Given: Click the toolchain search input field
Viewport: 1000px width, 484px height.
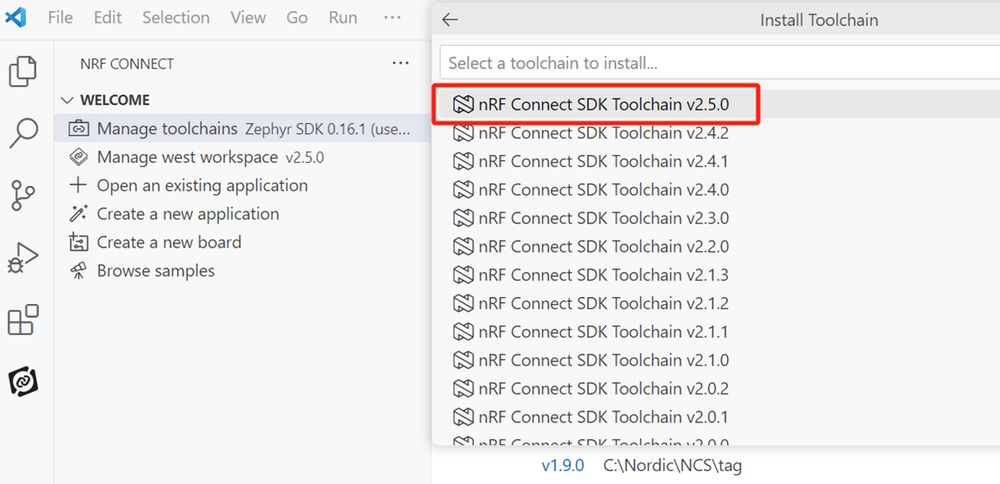Looking at the screenshot, I should tap(720, 63).
